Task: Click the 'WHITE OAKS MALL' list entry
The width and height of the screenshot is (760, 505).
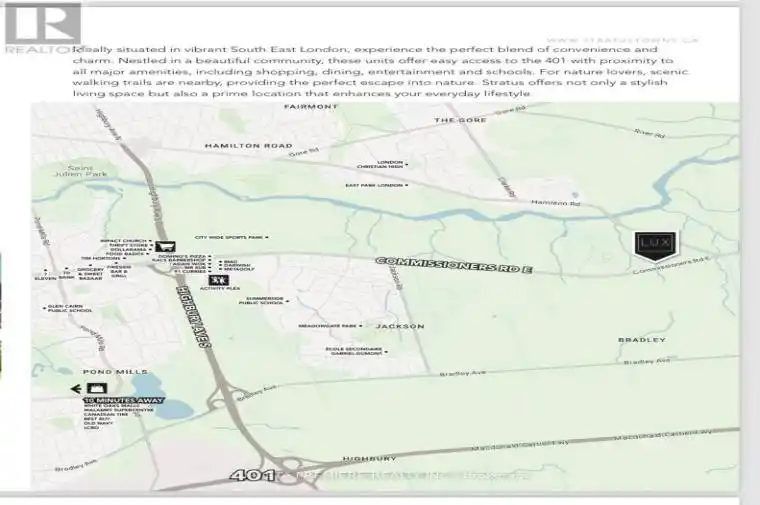Action: tap(111, 406)
